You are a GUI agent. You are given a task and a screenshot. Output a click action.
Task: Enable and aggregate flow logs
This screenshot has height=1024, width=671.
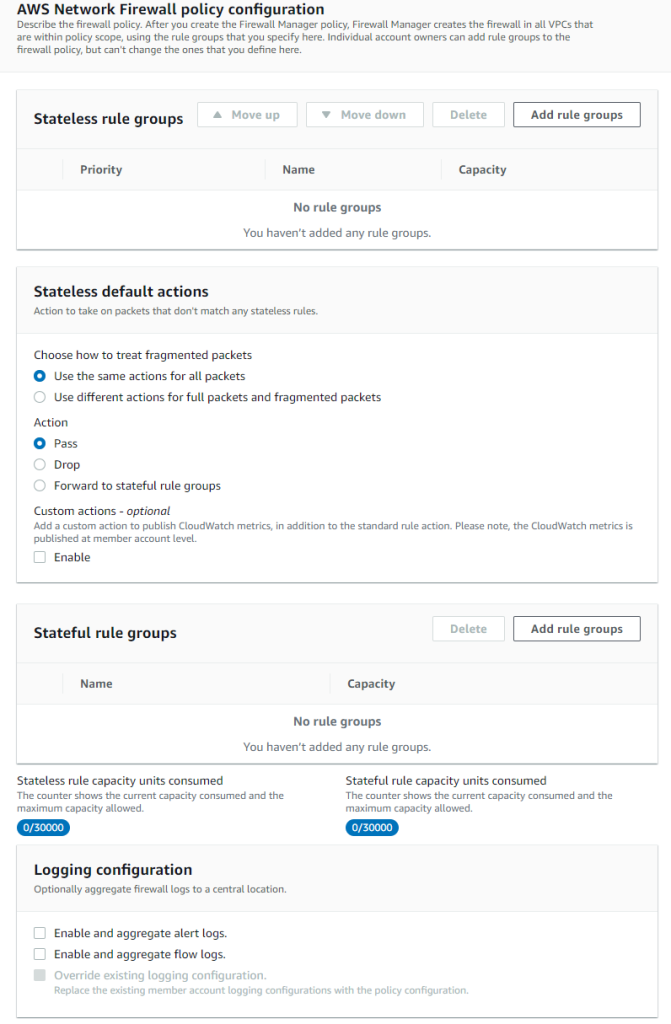point(39,953)
